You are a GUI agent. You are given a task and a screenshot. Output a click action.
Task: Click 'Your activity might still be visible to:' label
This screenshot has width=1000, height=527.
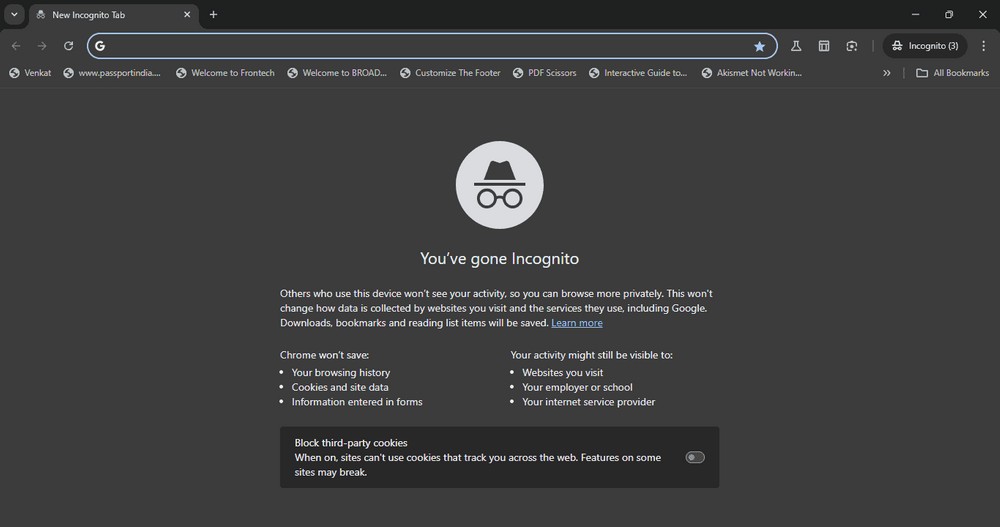[x=591, y=355]
